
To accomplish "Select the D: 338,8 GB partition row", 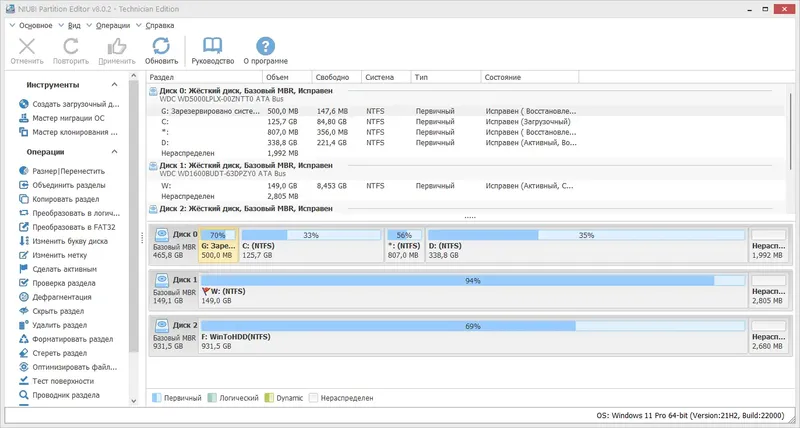I will click(466, 143).
